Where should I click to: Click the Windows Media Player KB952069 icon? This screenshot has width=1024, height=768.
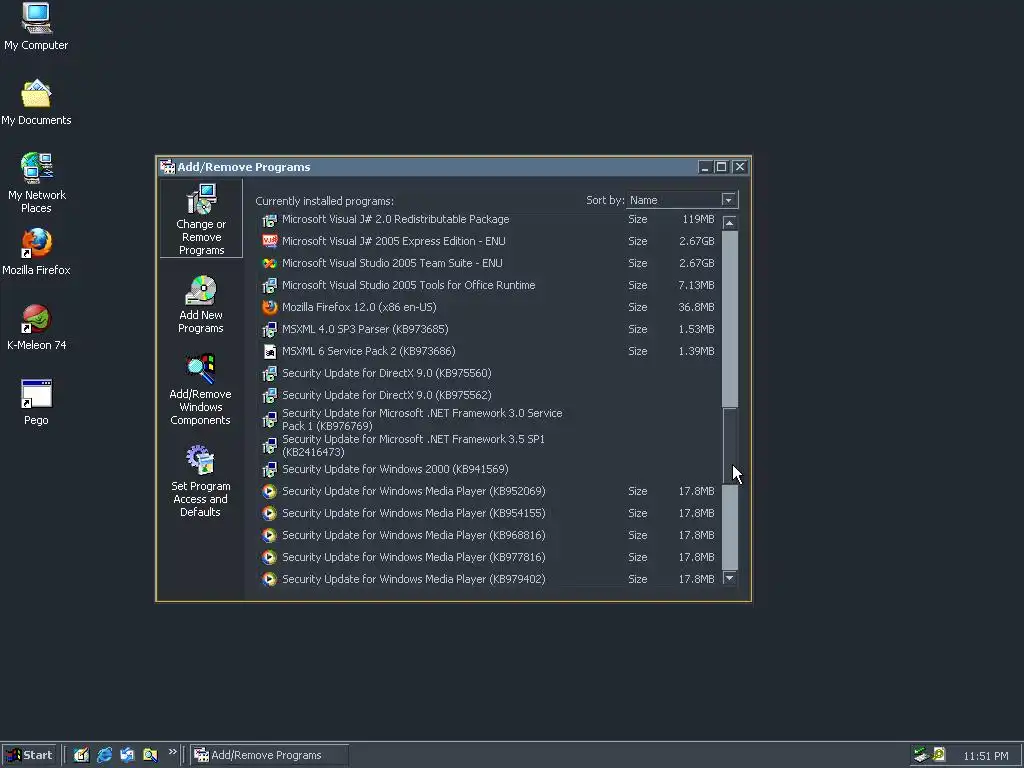[269, 491]
